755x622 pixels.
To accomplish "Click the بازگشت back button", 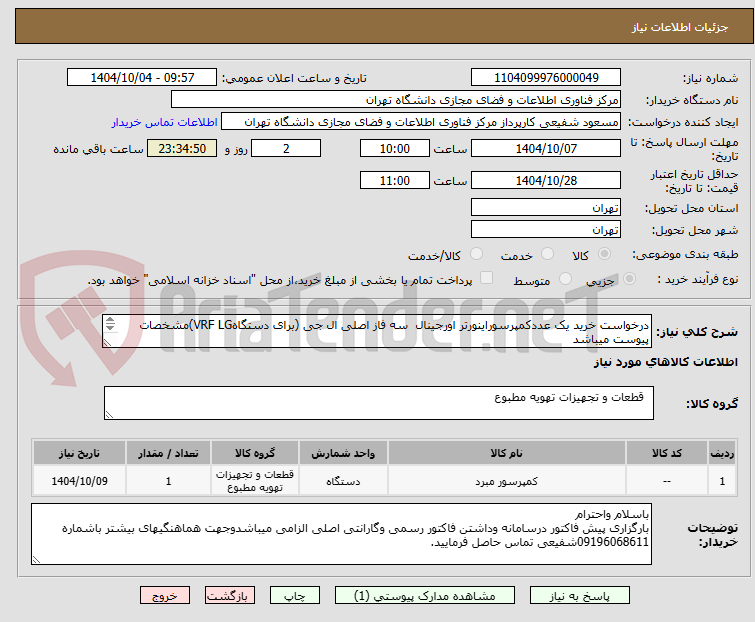I will point(229,596).
